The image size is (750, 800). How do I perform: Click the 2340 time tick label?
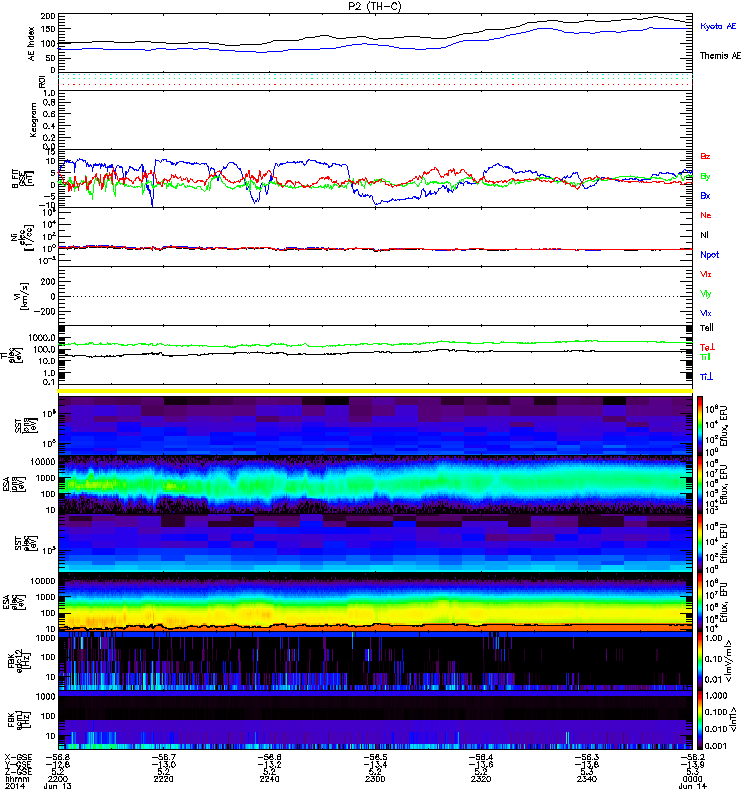click(x=587, y=779)
